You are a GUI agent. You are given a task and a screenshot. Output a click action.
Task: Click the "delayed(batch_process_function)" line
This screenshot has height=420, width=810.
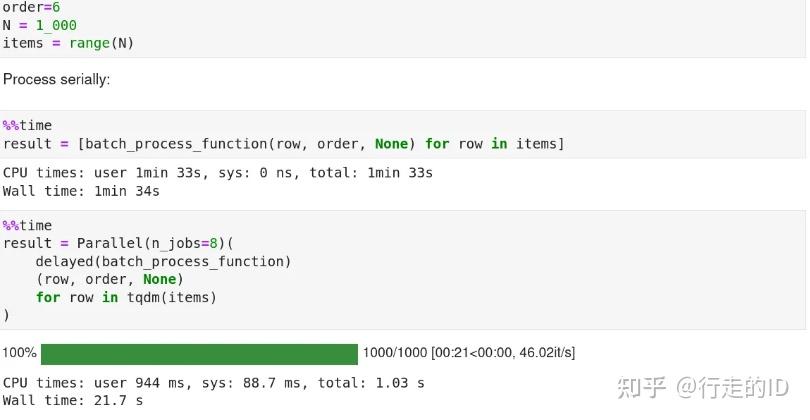coord(163,262)
